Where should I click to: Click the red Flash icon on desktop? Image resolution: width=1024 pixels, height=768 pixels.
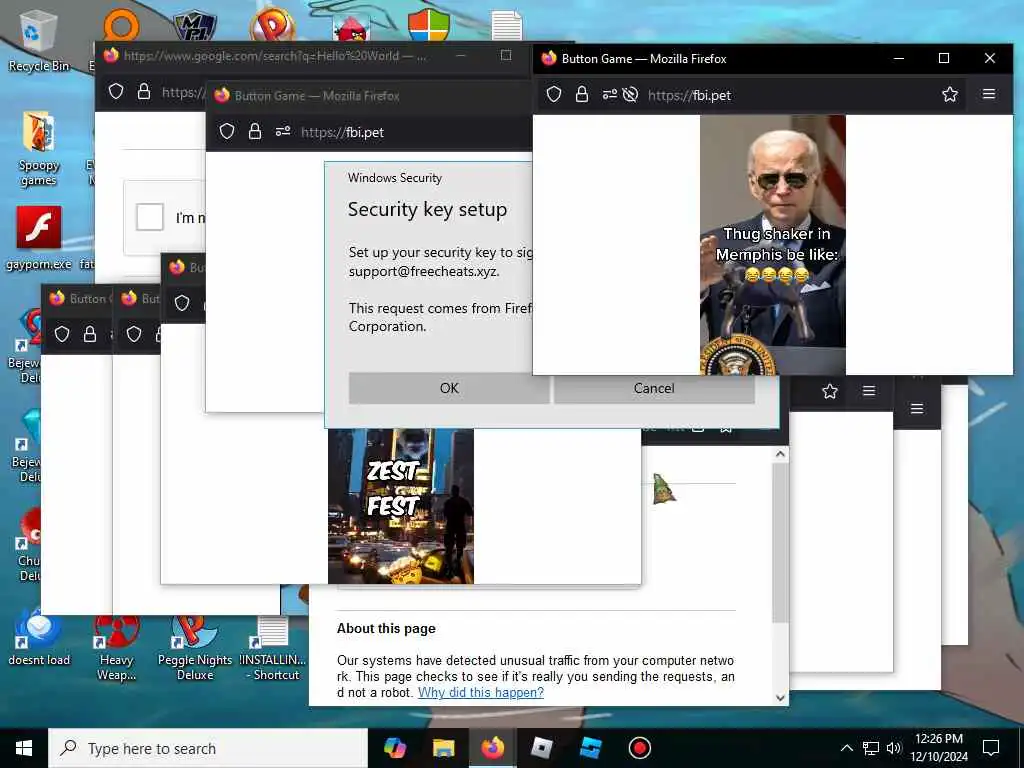[39, 227]
